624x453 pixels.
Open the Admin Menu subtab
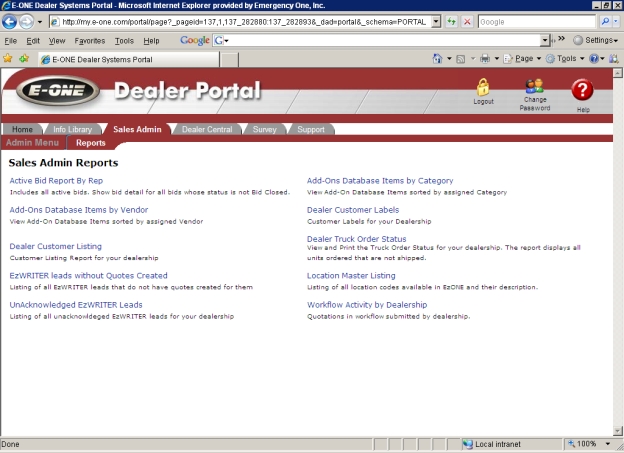tap(32, 143)
